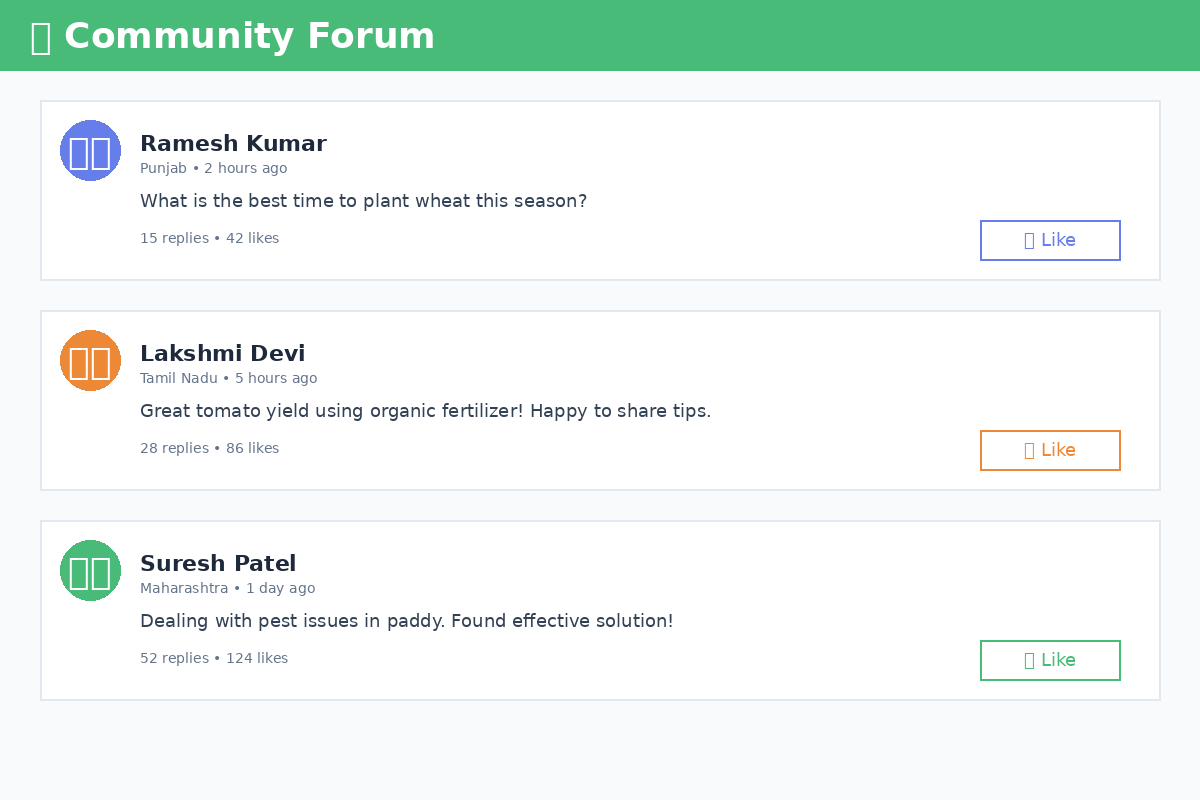Click the Punjab 2 hours ago label
Screen dimensions: 1200x800
[213, 169]
